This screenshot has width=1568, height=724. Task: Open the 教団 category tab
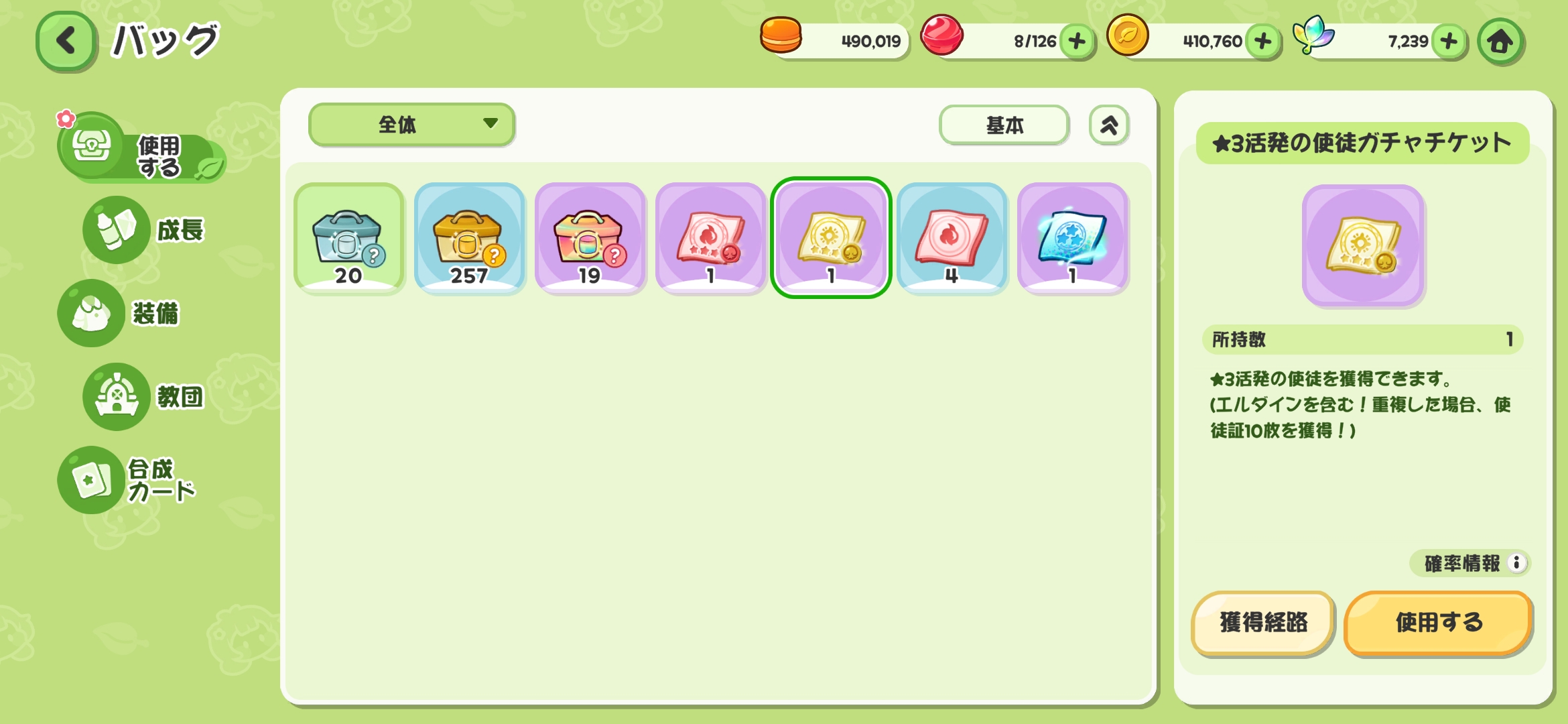pos(144,396)
